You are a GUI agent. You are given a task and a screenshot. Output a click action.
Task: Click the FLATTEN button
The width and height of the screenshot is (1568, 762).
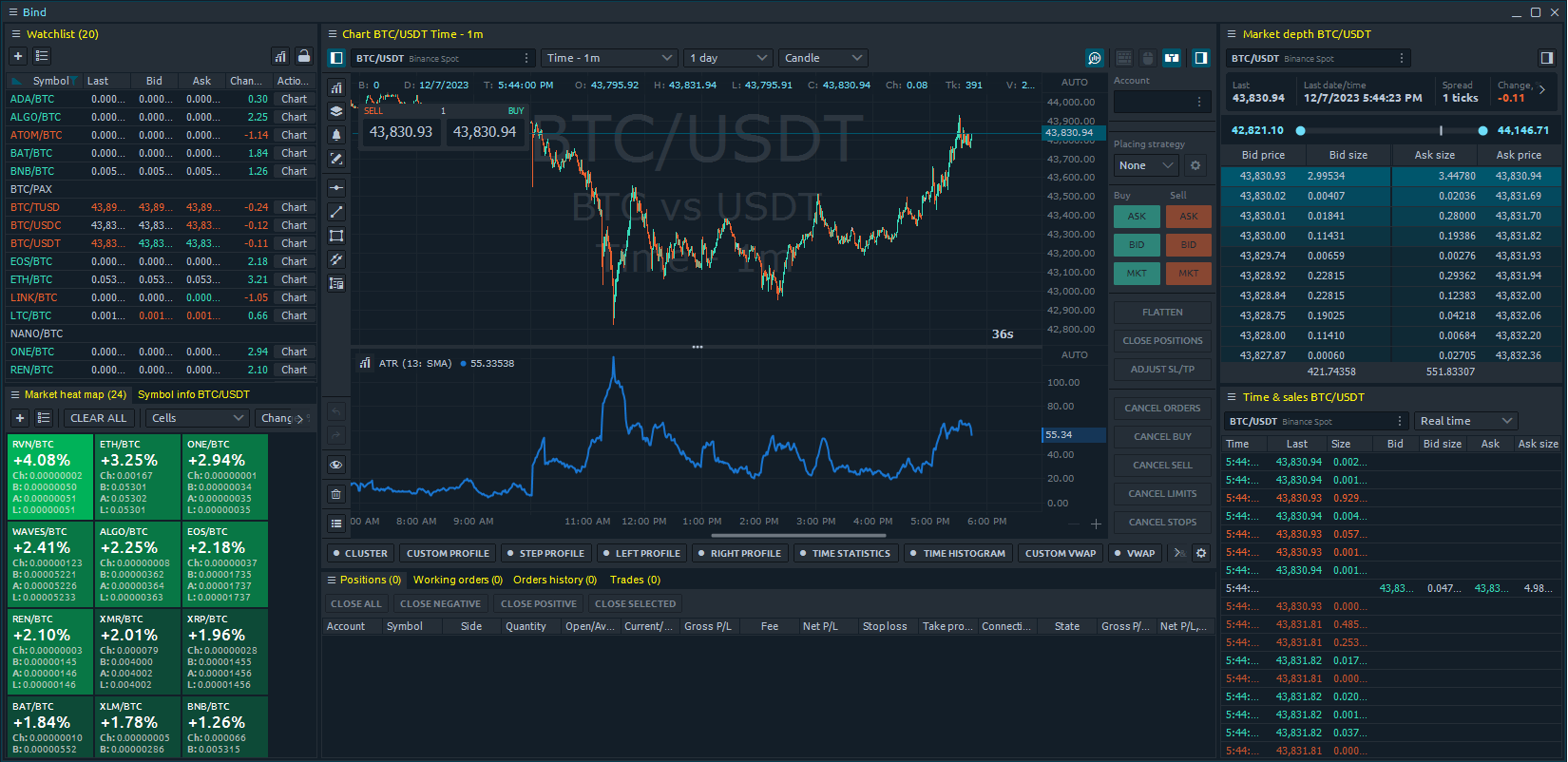coord(1162,312)
